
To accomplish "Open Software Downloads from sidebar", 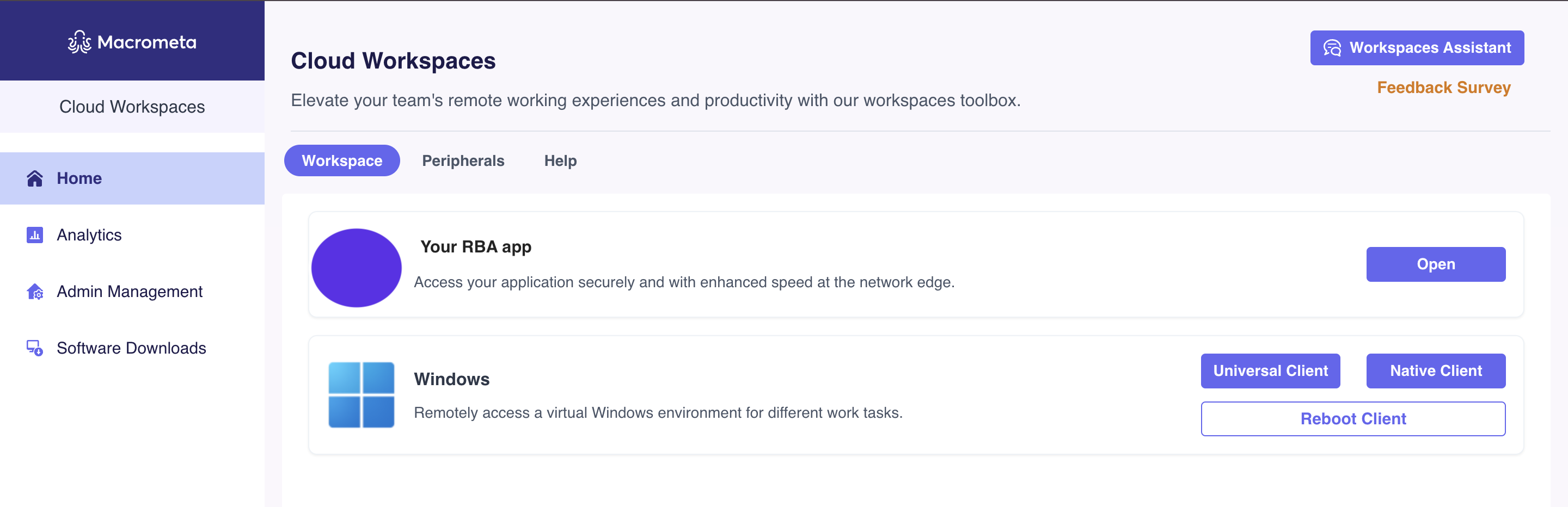I will pos(131,348).
